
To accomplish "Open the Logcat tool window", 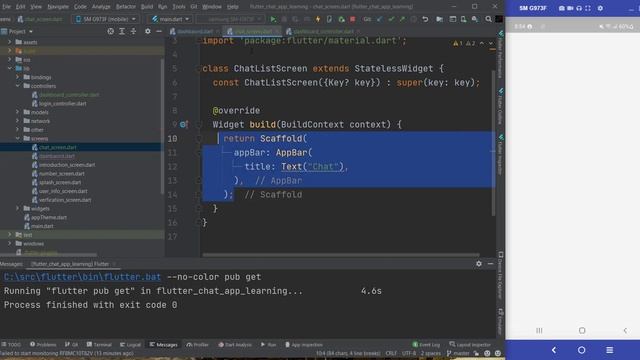I will (130, 345).
